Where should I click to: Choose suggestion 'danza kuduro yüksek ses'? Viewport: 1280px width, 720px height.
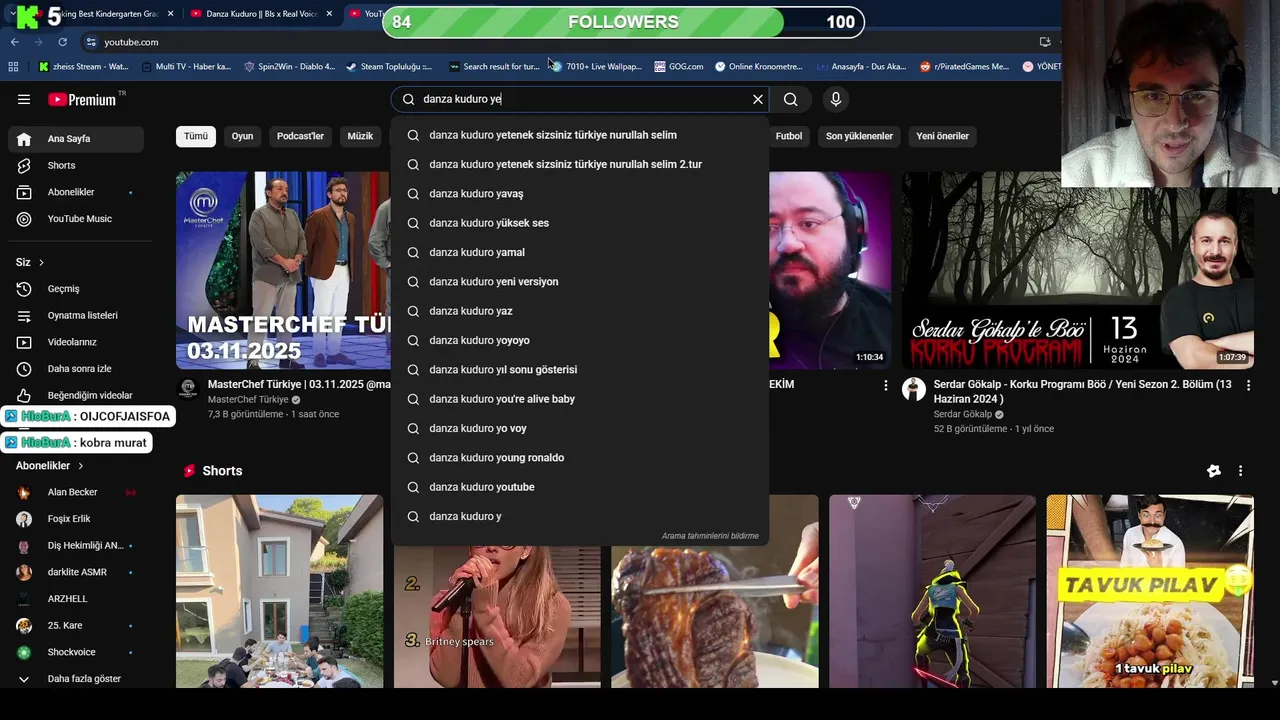(x=580, y=223)
